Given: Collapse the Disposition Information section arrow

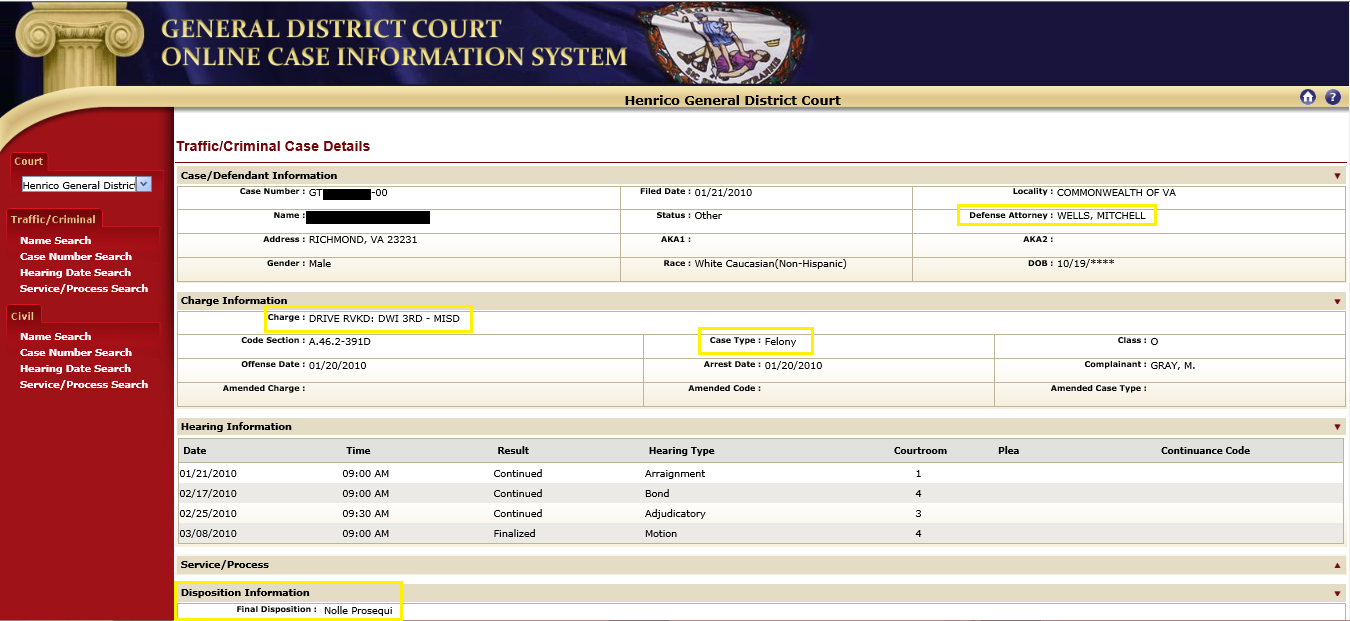Looking at the screenshot, I should click(x=1337, y=593).
